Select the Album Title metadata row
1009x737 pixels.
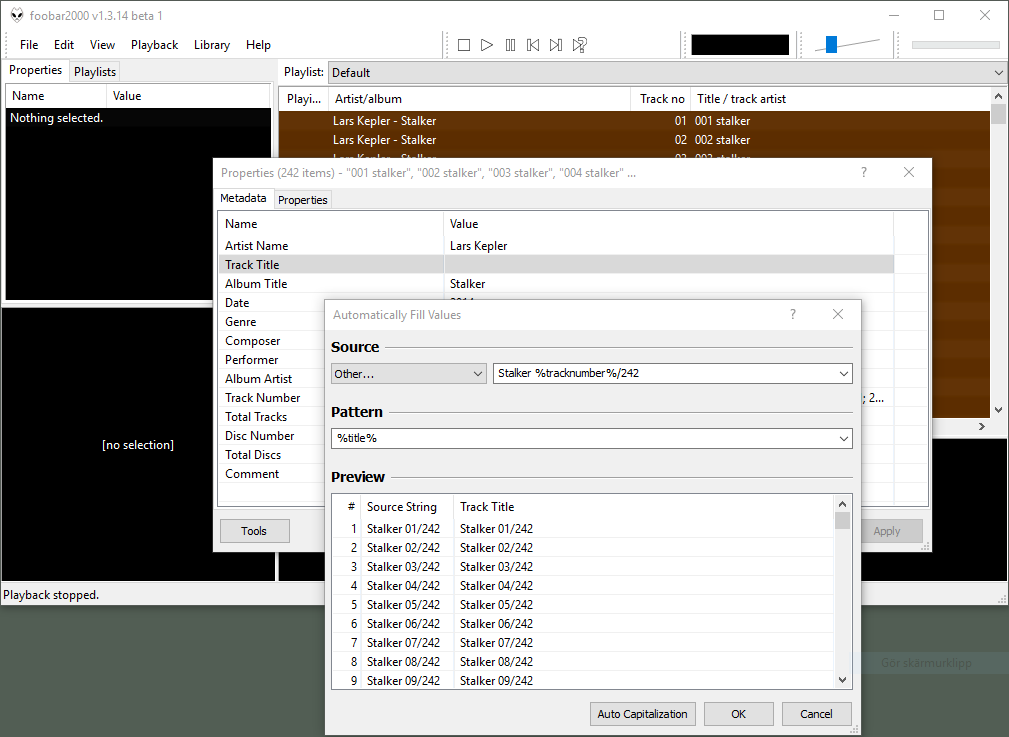point(256,284)
